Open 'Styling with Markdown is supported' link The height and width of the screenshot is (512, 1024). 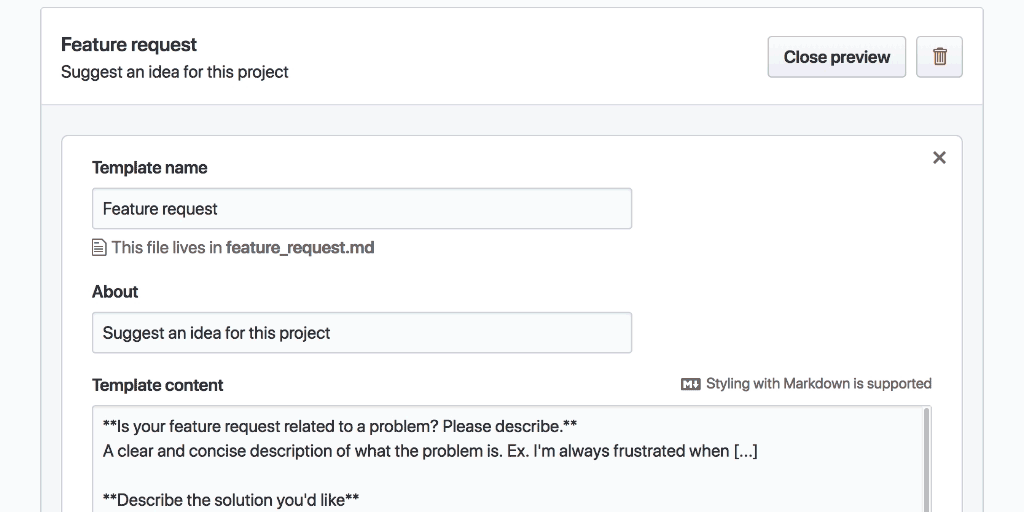click(x=818, y=384)
